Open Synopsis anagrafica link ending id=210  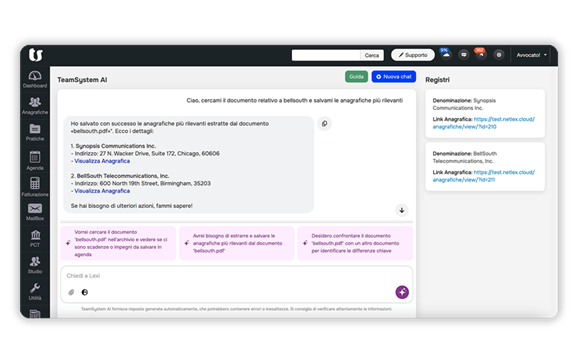click(x=483, y=123)
